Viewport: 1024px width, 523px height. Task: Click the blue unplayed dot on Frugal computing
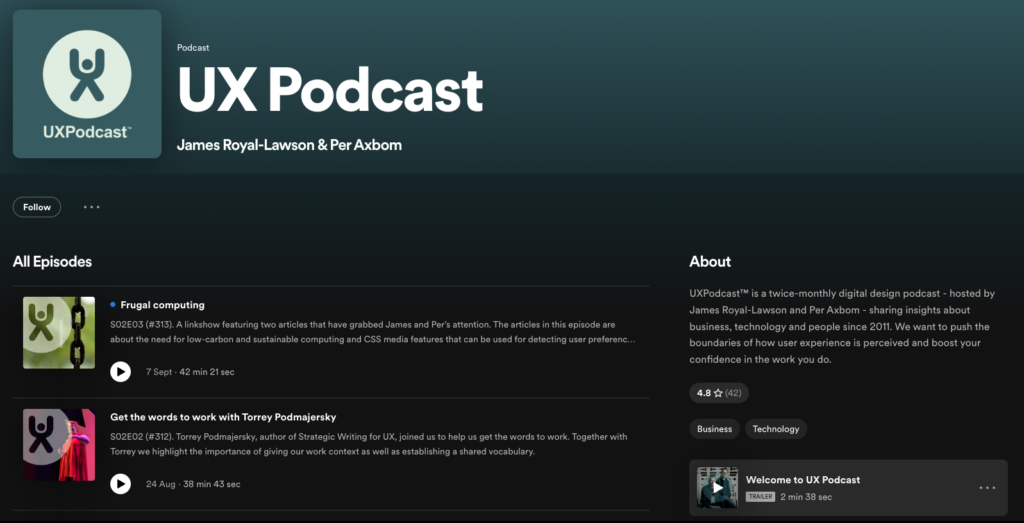(x=113, y=304)
